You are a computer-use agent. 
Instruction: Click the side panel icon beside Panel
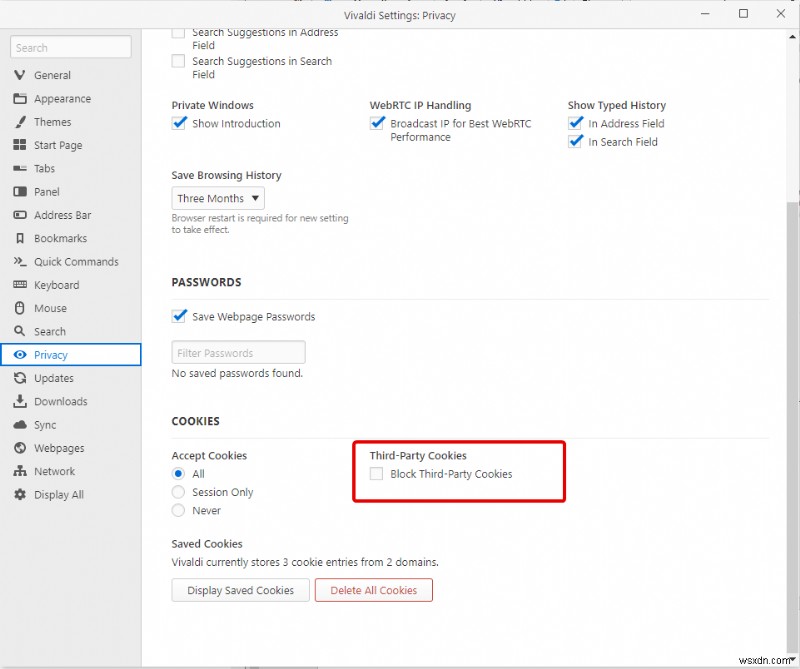click(x=20, y=192)
